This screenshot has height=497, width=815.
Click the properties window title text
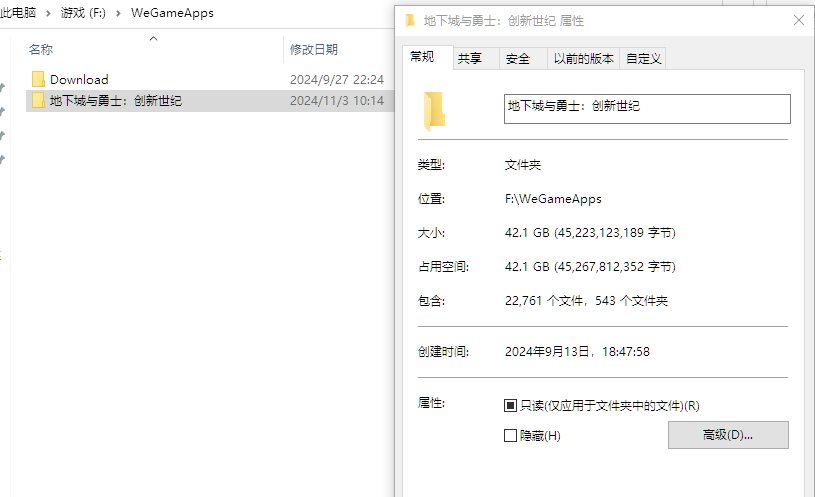(x=504, y=21)
